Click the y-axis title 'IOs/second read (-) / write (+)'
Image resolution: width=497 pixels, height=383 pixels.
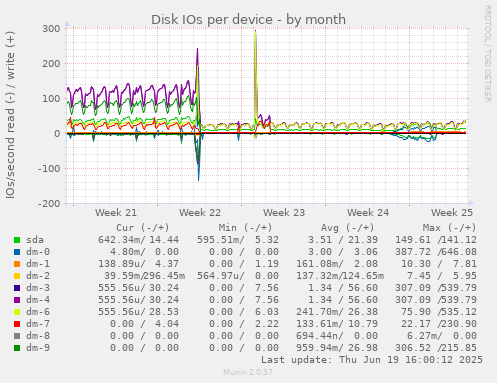10,115
